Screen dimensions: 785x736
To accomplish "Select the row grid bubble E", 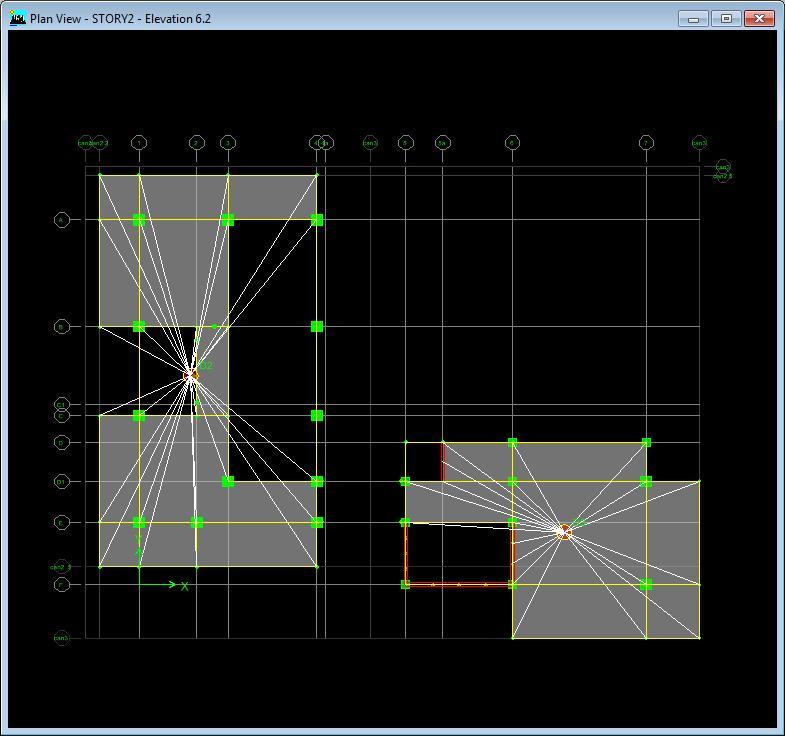I will pos(62,523).
